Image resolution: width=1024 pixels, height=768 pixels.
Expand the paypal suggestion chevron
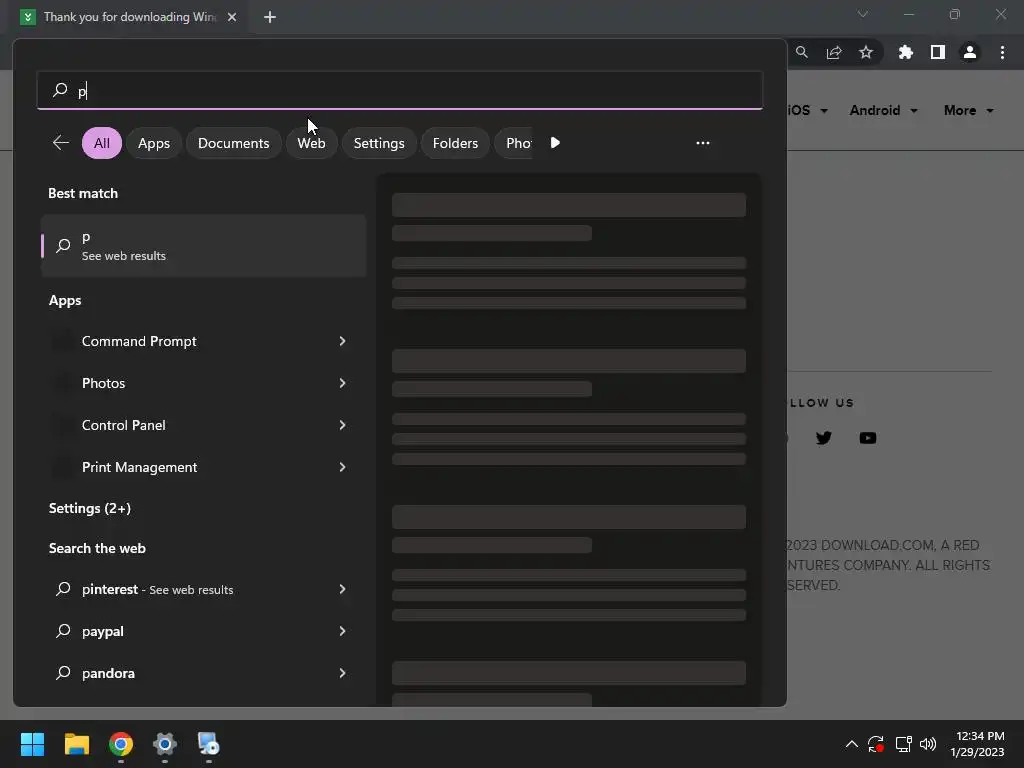pos(342,631)
